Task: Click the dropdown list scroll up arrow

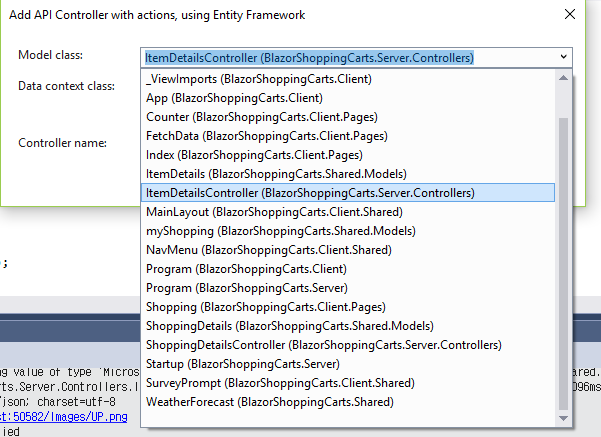Action: 563,78
